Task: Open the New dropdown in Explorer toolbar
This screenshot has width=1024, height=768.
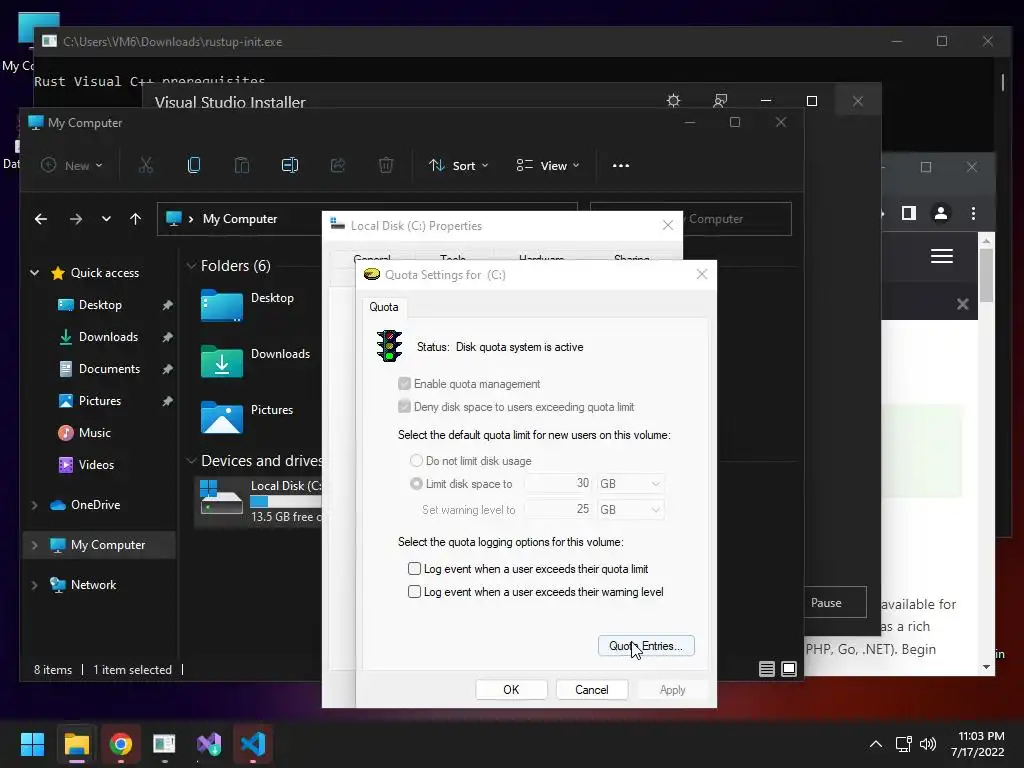Action: pyautogui.click(x=72, y=165)
